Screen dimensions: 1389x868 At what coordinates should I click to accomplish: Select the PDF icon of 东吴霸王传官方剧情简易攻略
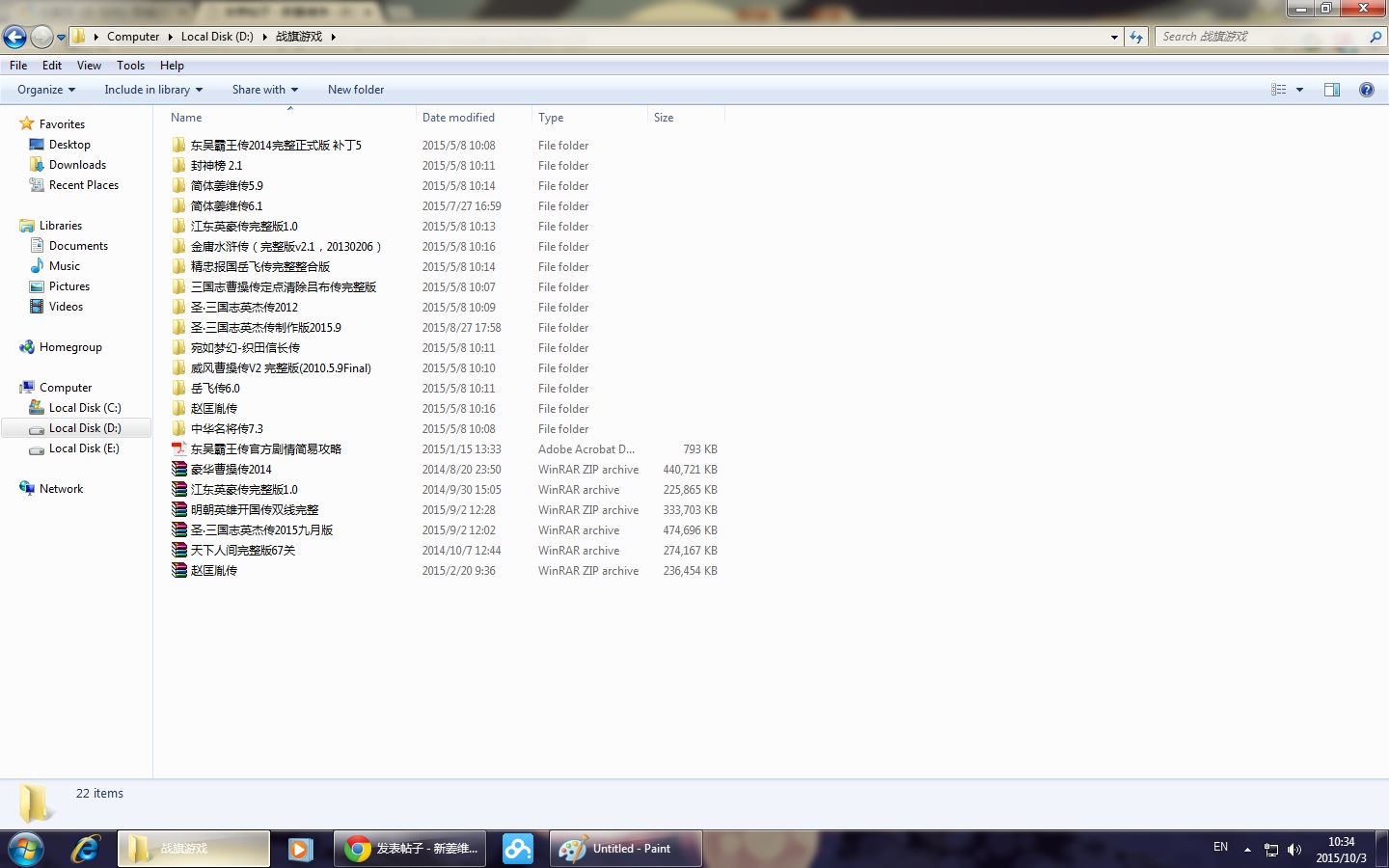coord(179,449)
